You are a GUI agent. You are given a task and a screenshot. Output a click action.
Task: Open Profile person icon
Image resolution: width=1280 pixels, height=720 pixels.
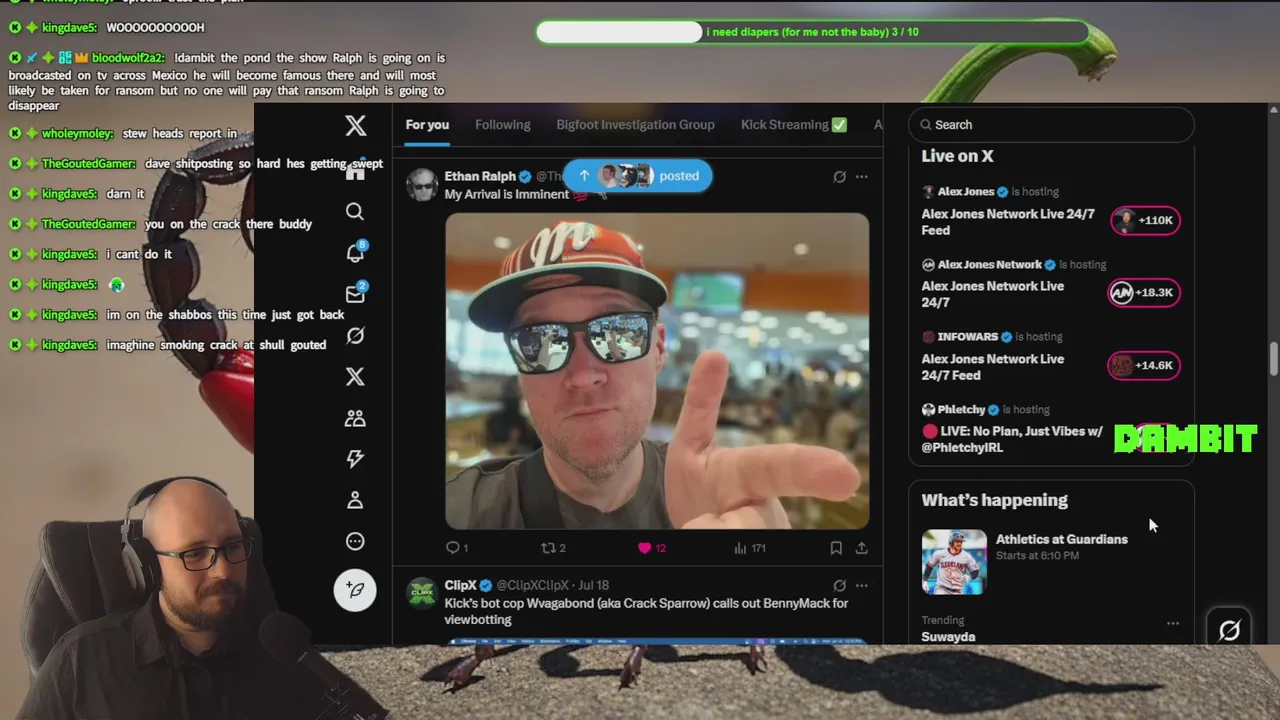(355, 500)
